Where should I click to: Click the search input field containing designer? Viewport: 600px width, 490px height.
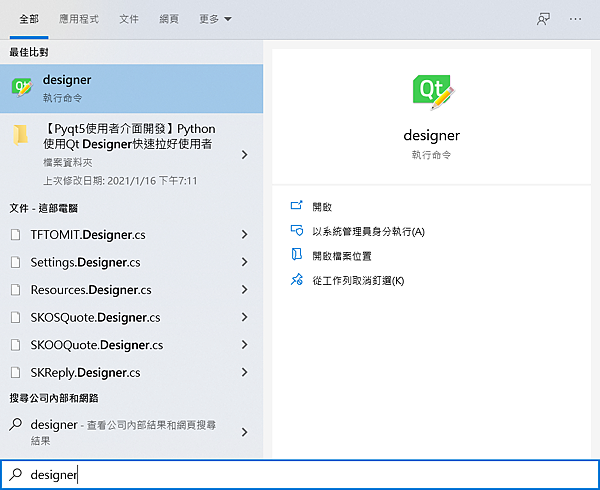[300, 475]
